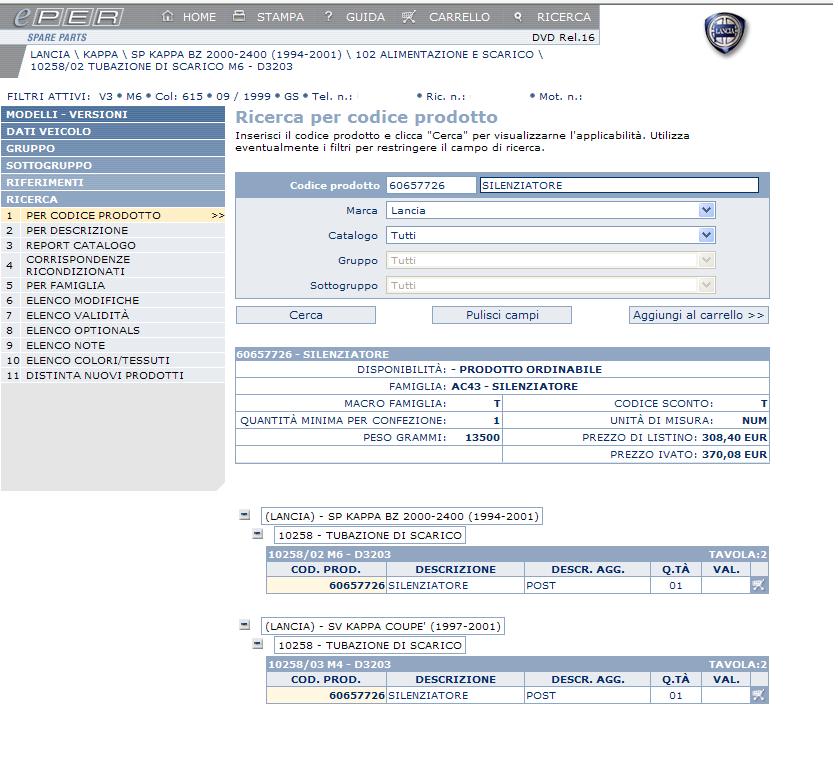Image resolution: width=838 pixels, height=766 pixels.
Task: Click the SILENZIATORE description field
Action: pyautogui.click(x=619, y=185)
